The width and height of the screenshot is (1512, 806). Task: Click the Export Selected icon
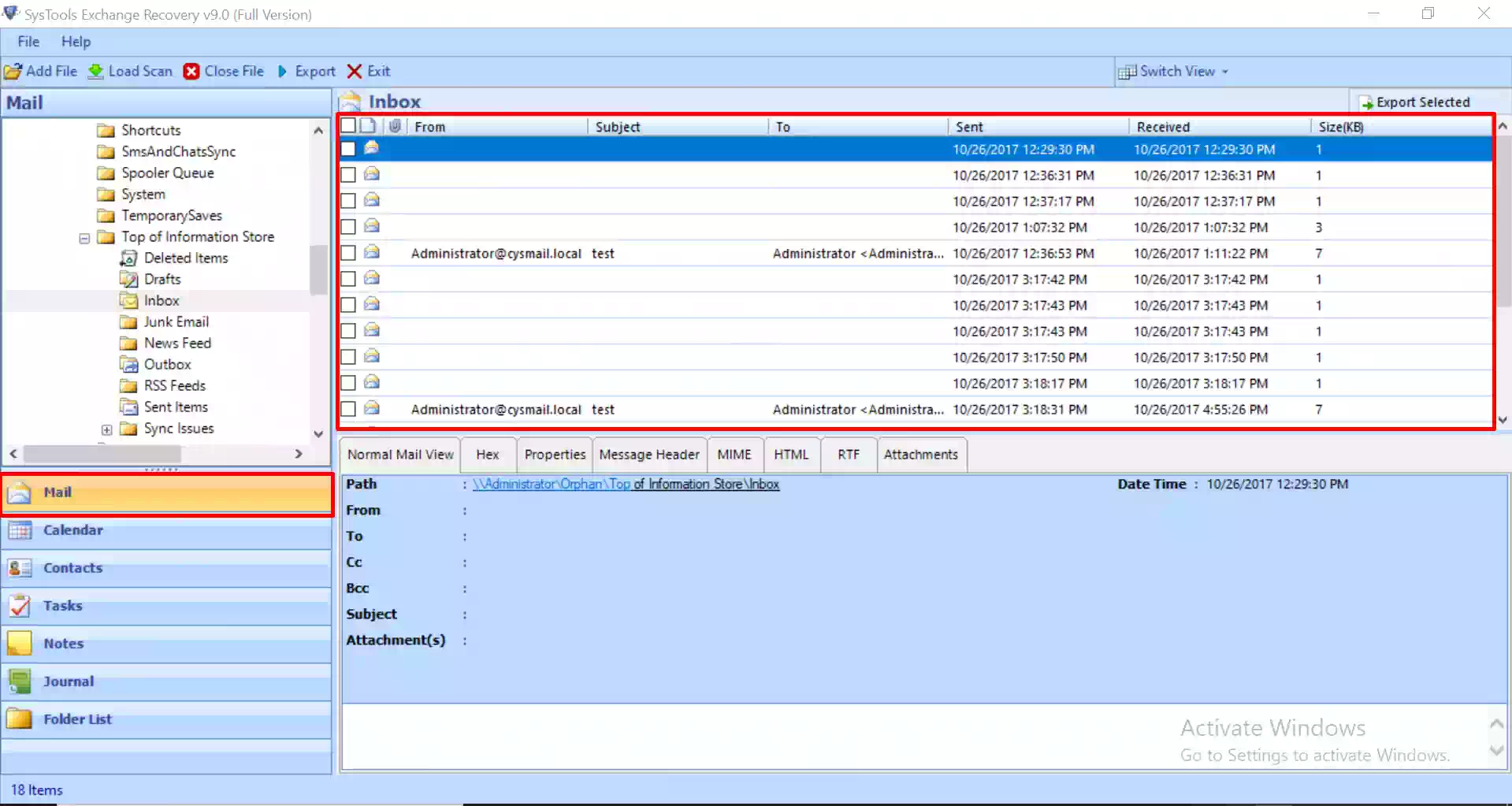point(1367,103)
